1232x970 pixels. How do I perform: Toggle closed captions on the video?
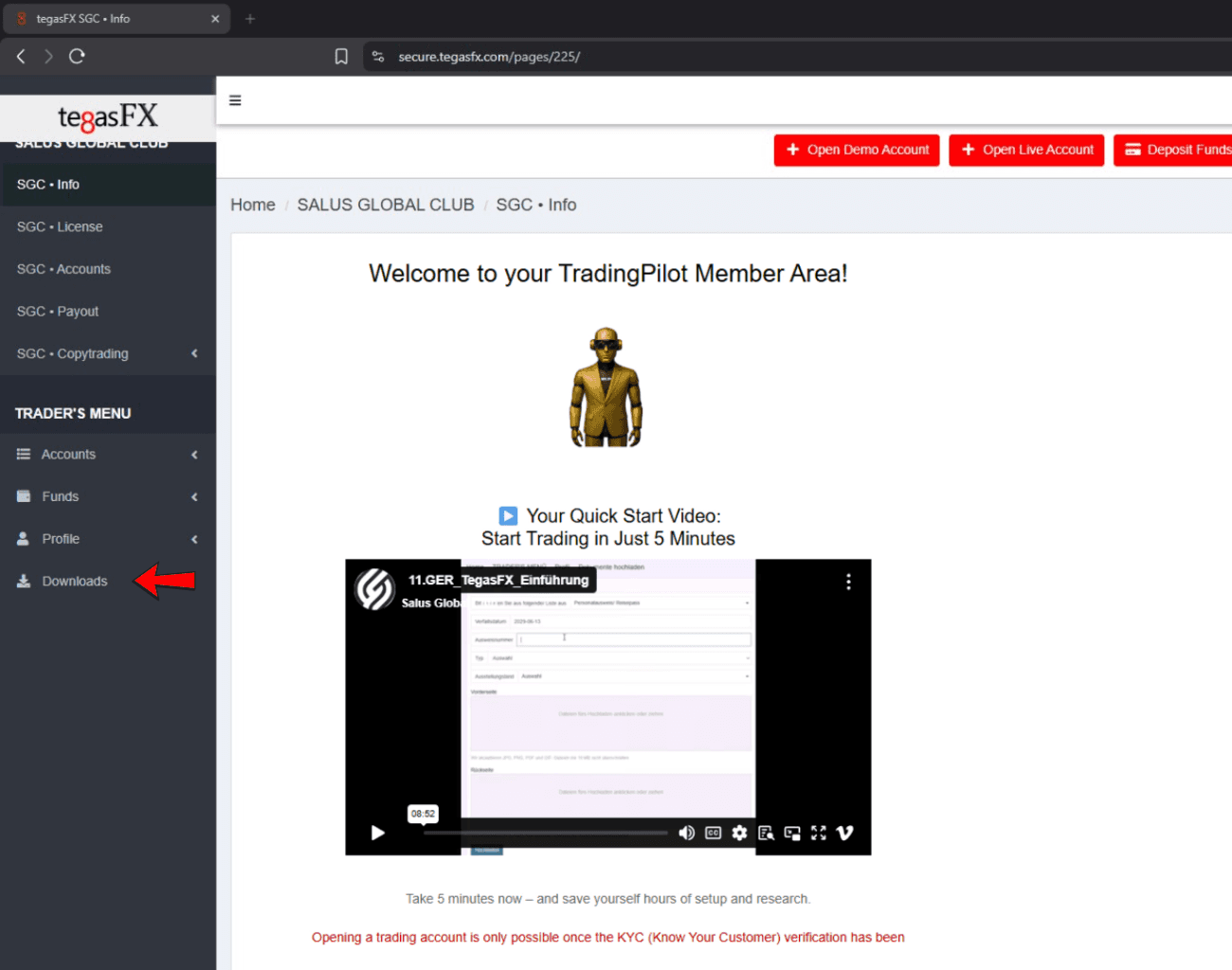713,833
